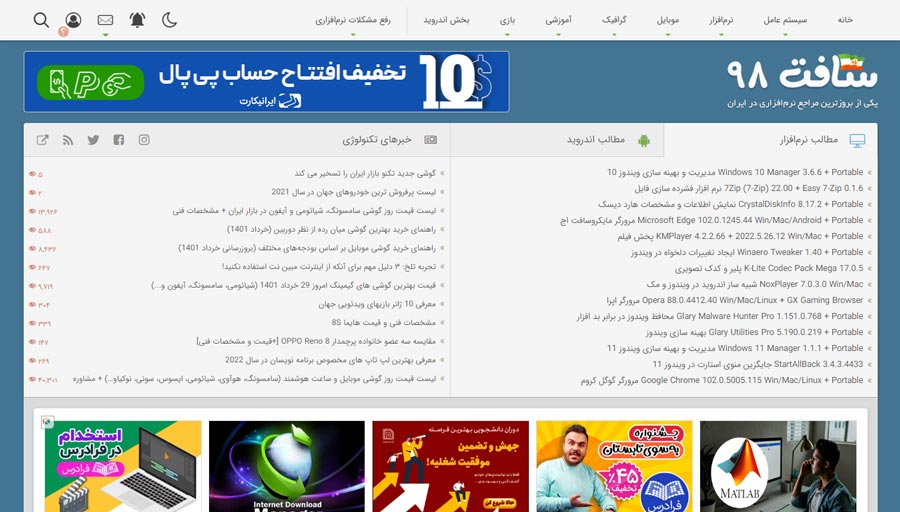The image size is (900, 512).
Task: Open the Instagram icon in news header
Action: click(x=144, y=140)
